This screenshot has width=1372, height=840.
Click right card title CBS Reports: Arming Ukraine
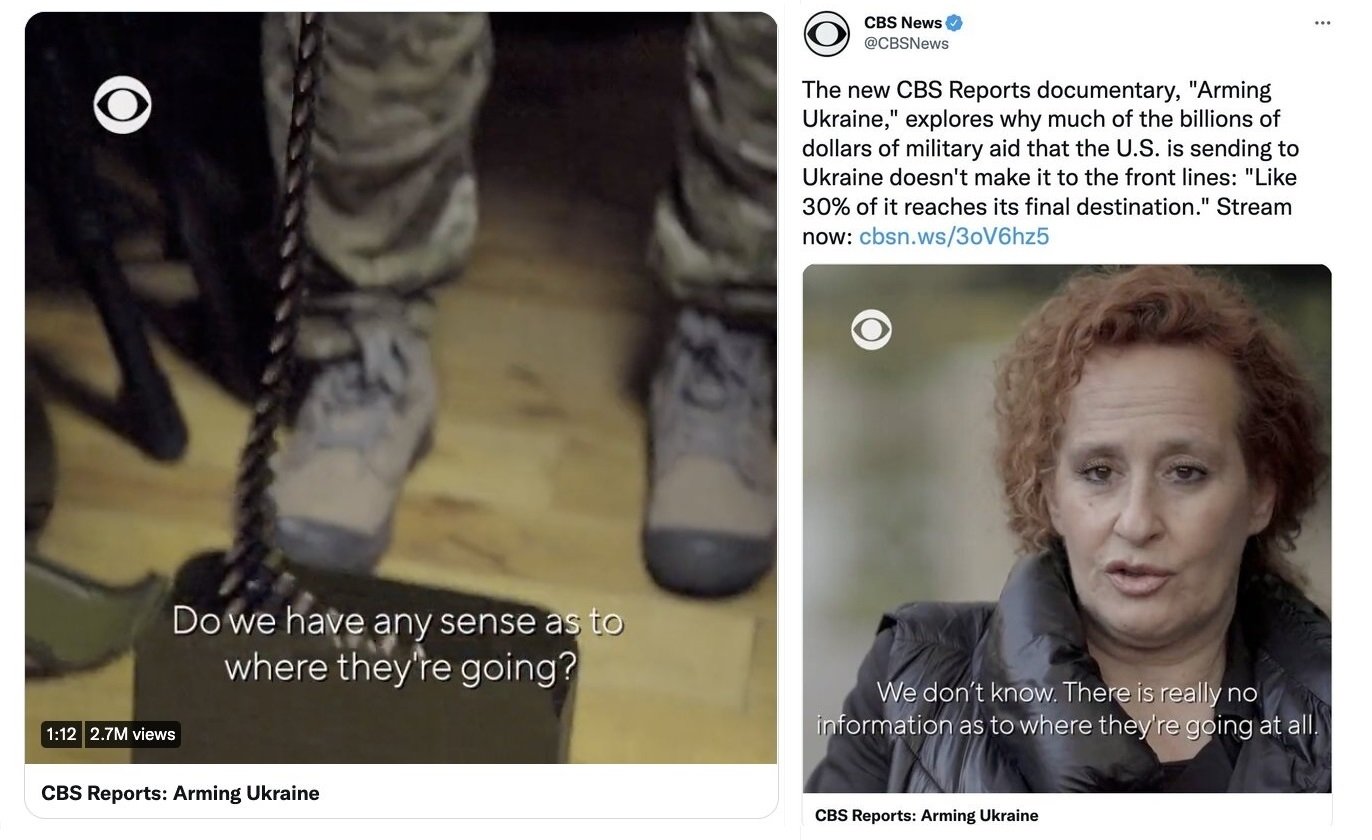pyautogui.click(x=927, y=815)
